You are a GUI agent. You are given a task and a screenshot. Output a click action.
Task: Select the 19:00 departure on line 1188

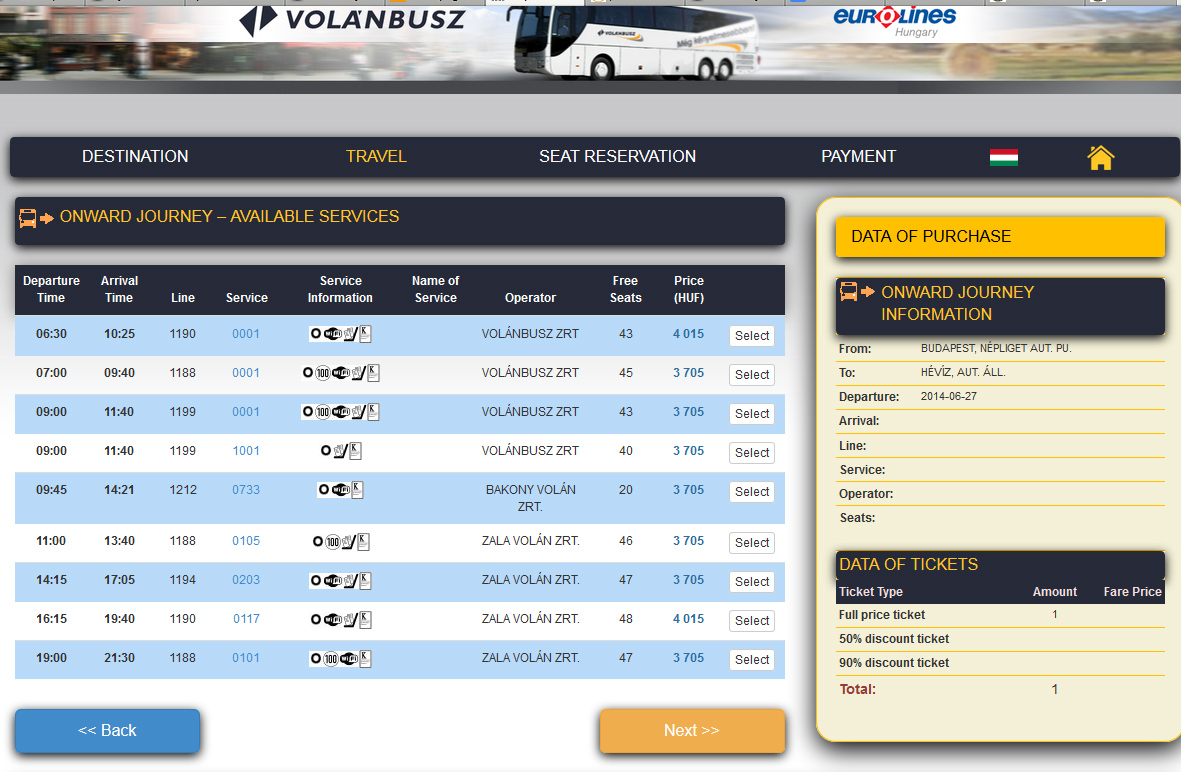[752, 660]
